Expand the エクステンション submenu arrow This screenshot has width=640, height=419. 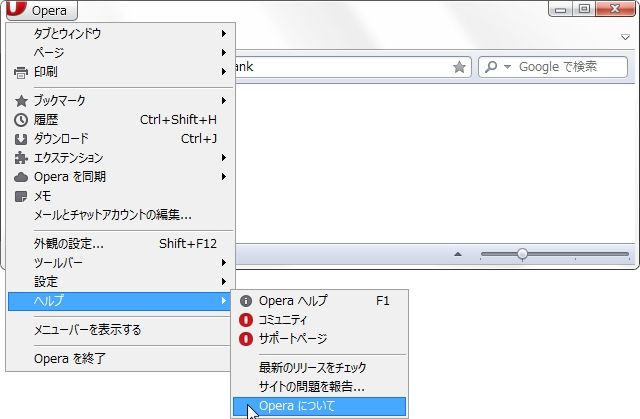point(224,157)
